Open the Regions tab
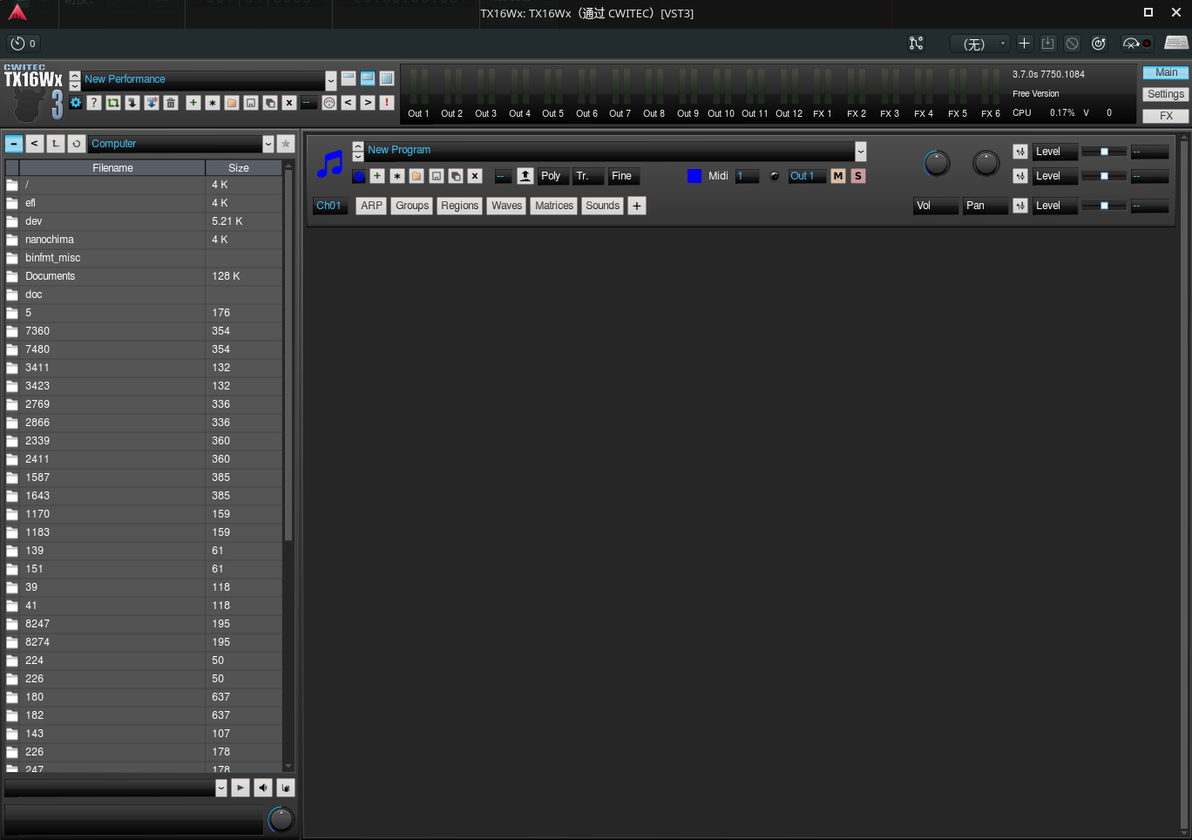The height and width of the screenshot is (840, 1192). click(x=460, y=206)
